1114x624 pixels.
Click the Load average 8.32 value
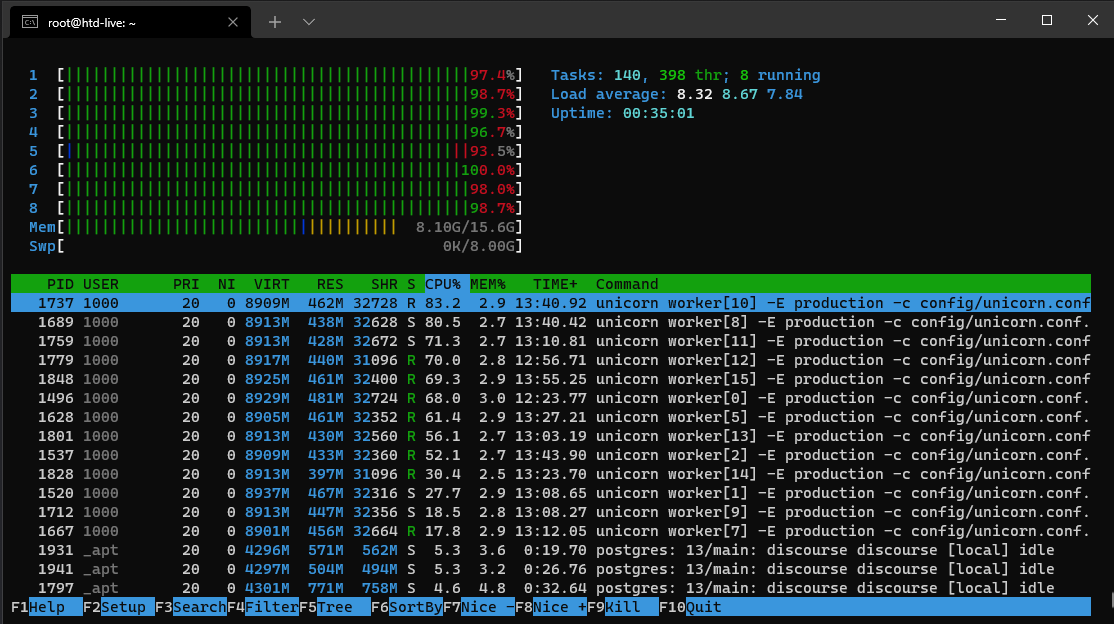pos(694,95)
